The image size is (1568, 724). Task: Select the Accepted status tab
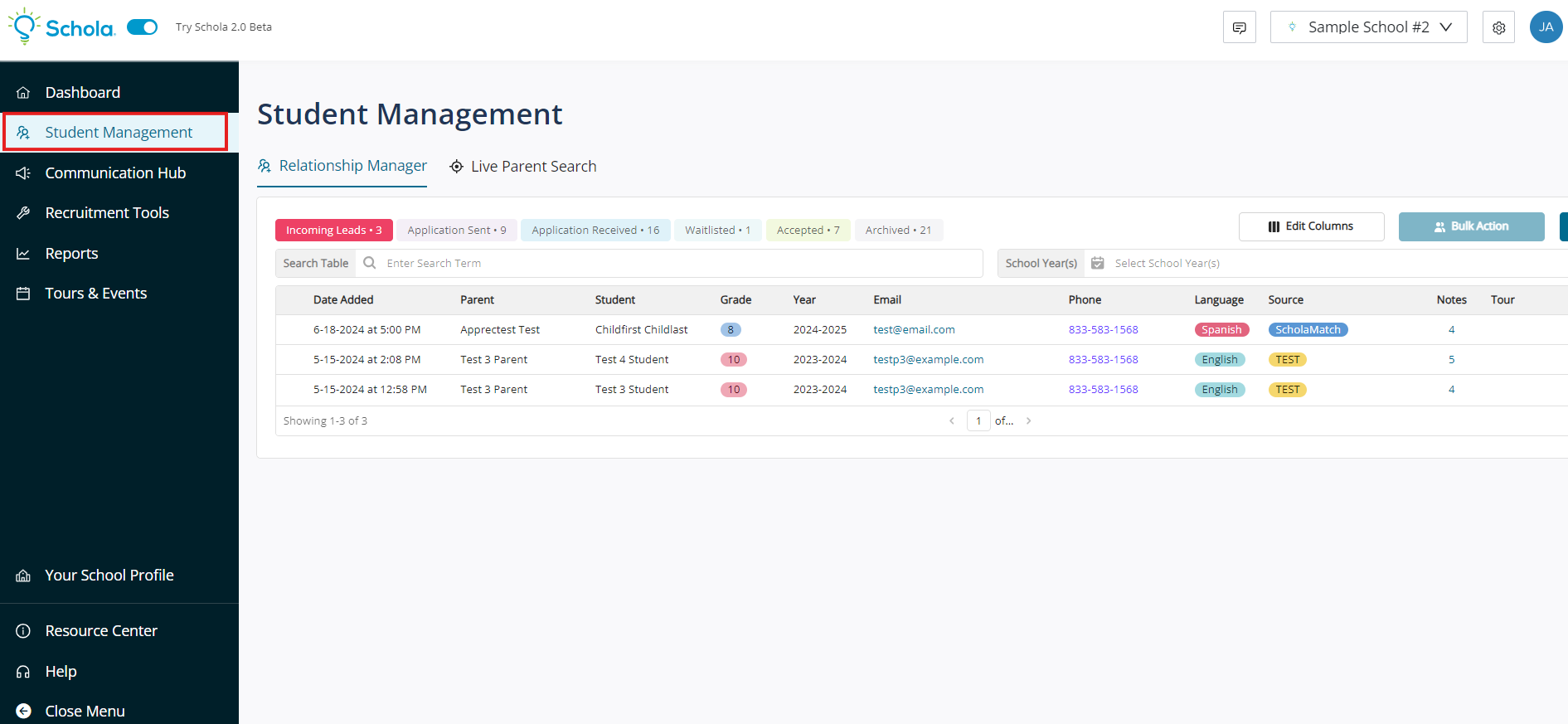click(808, 230)
